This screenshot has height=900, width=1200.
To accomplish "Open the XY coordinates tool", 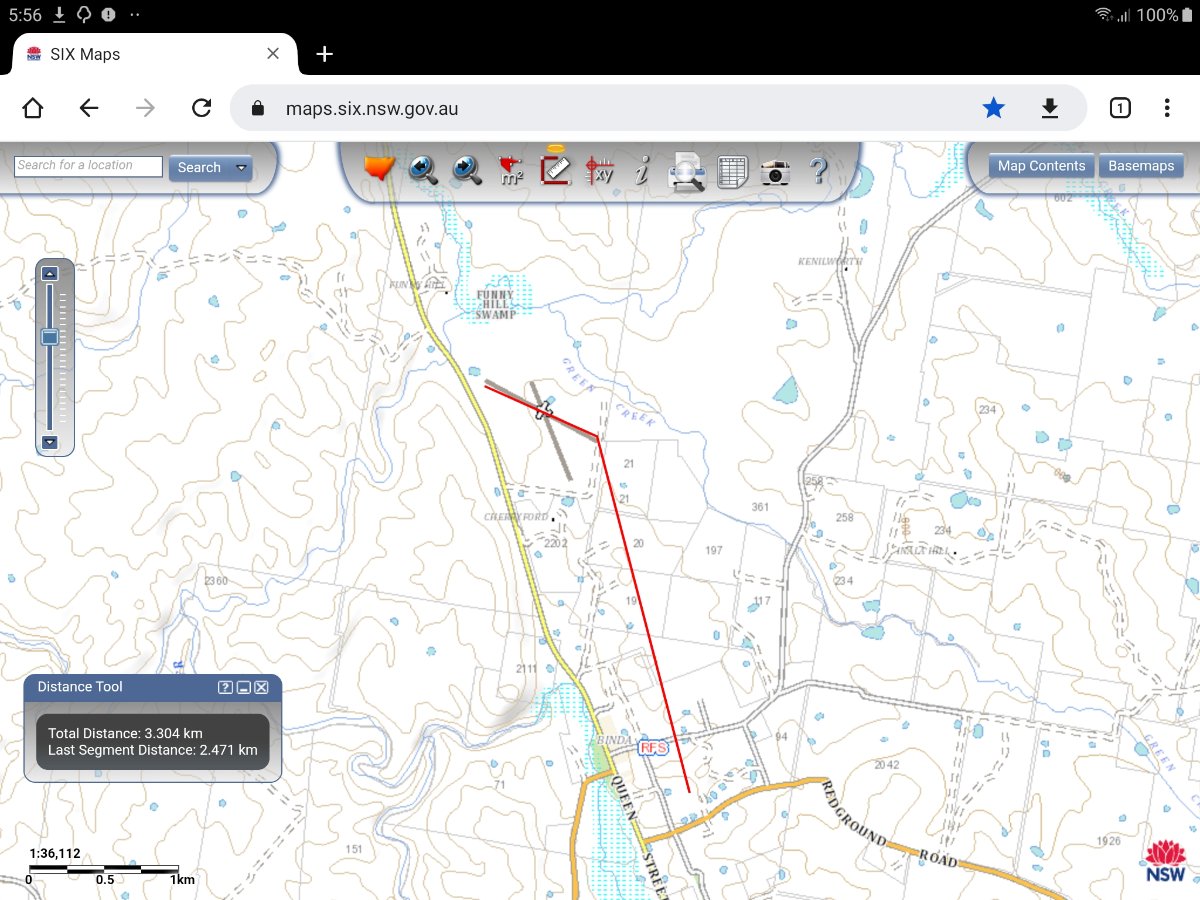I will pos(599,170).
